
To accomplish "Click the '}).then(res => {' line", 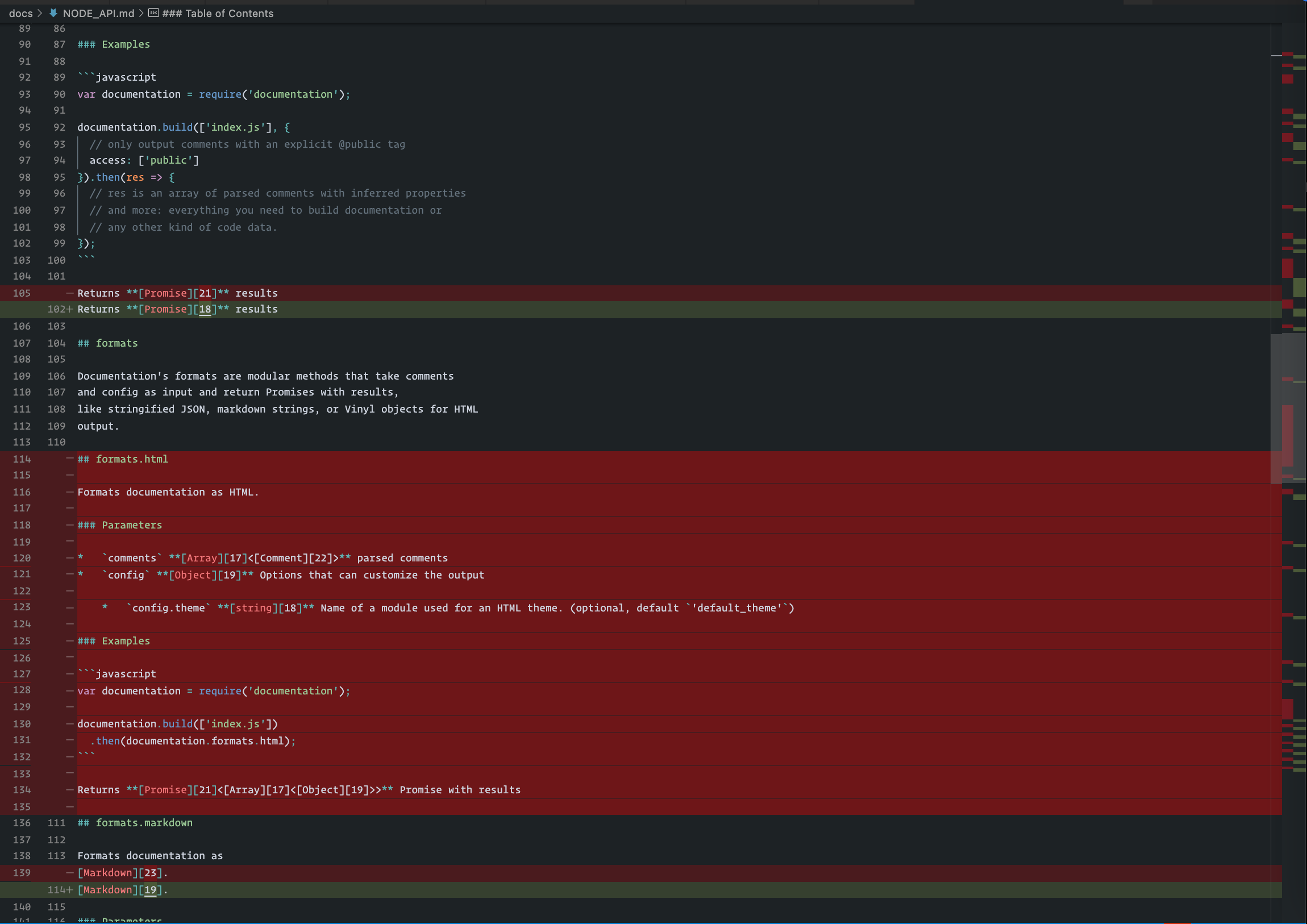I will point(126,178).
